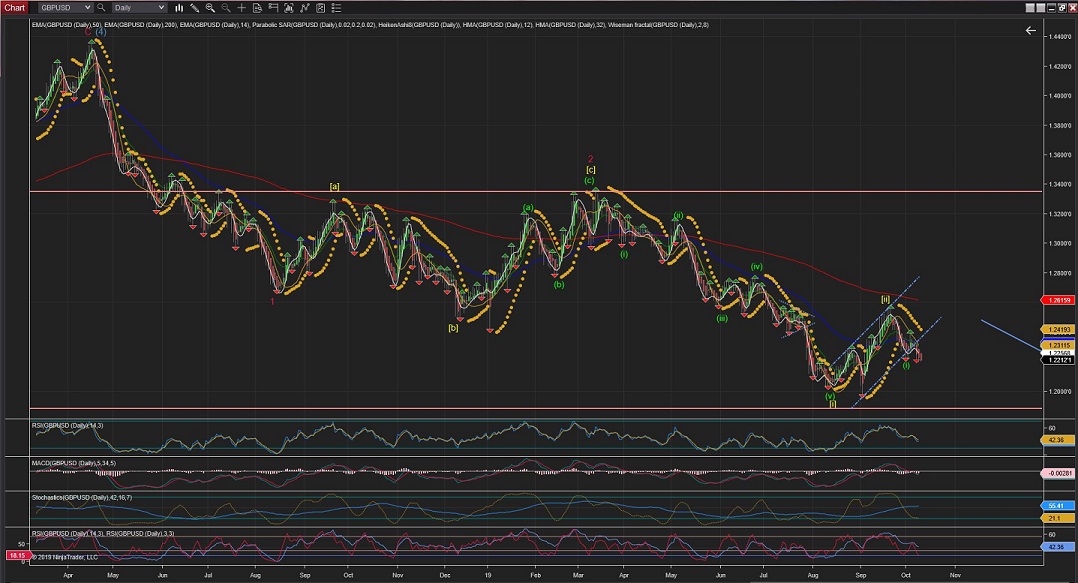Select the MACD(GBPUSD (Daily),5,34,5) panel label
1078x583 pixels.
74,463
